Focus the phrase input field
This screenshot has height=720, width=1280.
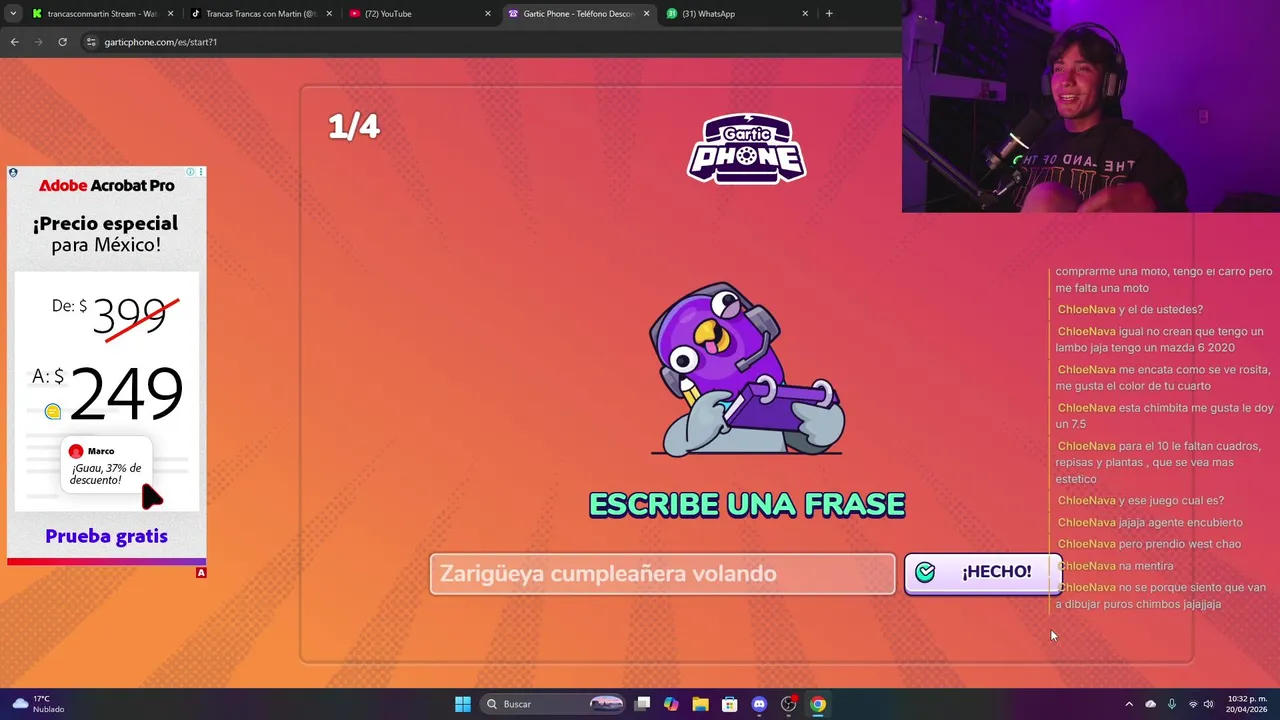pyautogui.click(x=662, y=574)
